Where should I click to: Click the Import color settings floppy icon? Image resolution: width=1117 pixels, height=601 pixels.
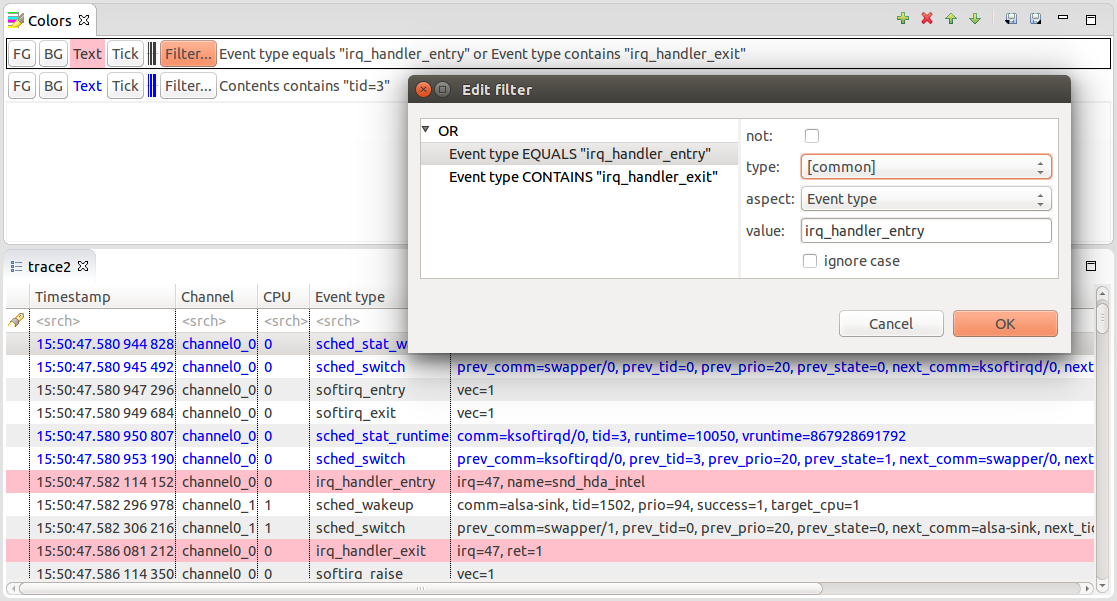point(1011,19)
